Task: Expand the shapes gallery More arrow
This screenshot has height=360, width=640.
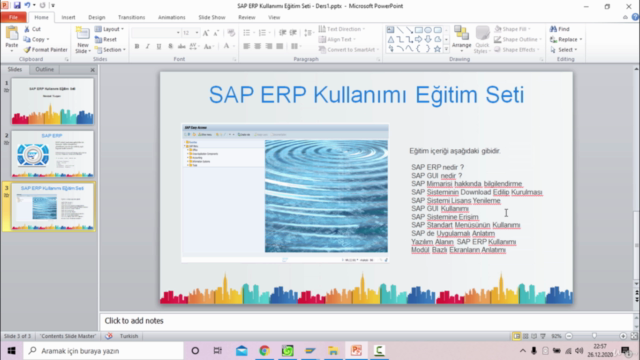Action: coord(446,49)
